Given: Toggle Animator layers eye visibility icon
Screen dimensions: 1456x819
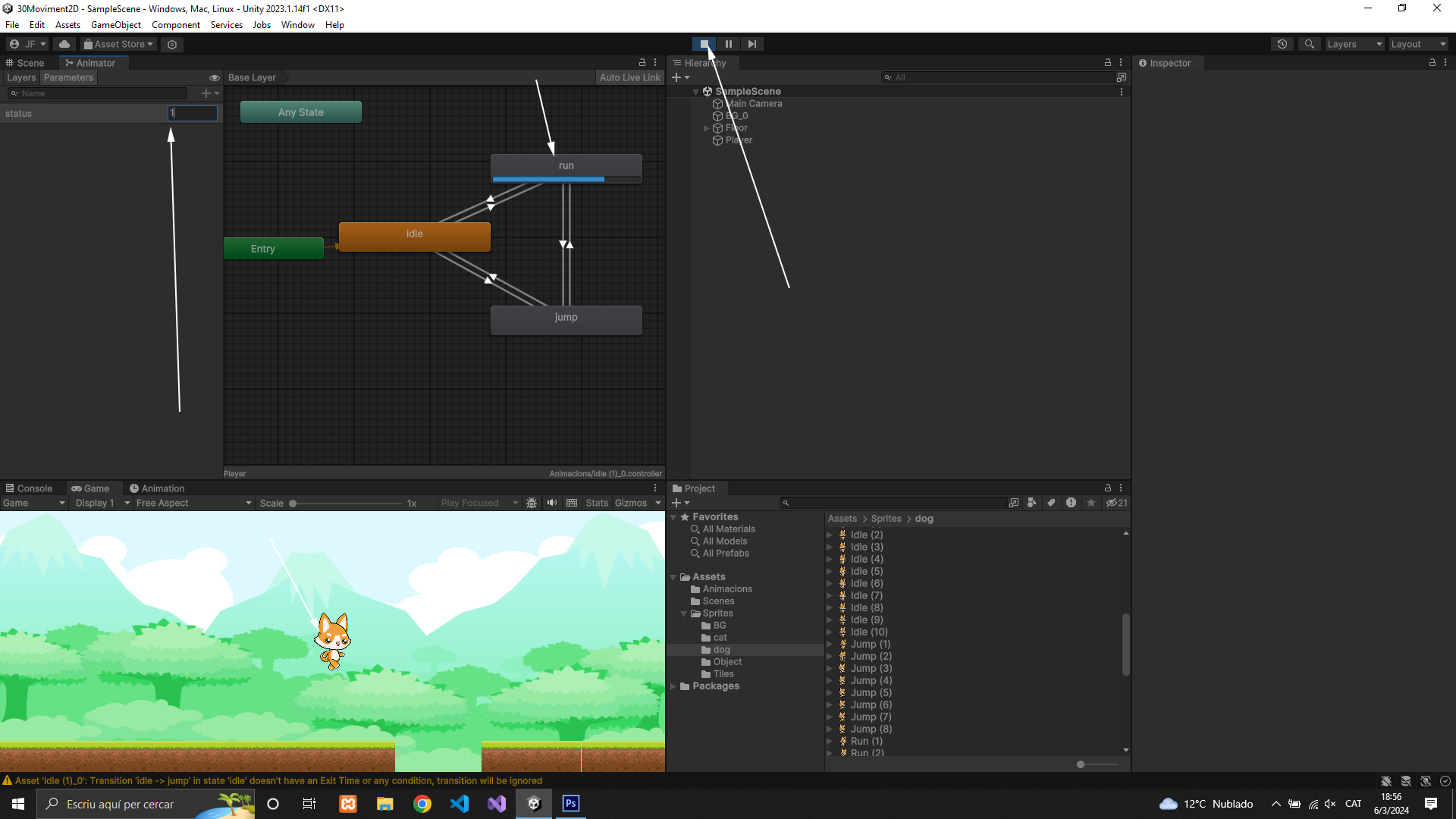Looking at the screenshot, I should [215, 77].
